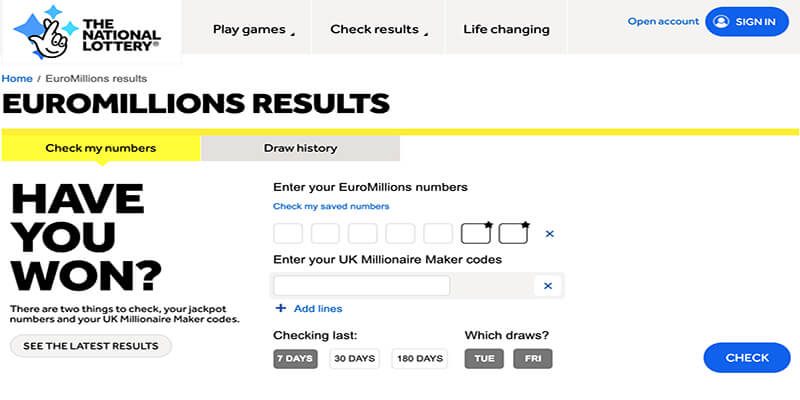Click in the UK Millionaire Maker code field
This screenshot has width=800, height=400.
[x=362, y=286]
